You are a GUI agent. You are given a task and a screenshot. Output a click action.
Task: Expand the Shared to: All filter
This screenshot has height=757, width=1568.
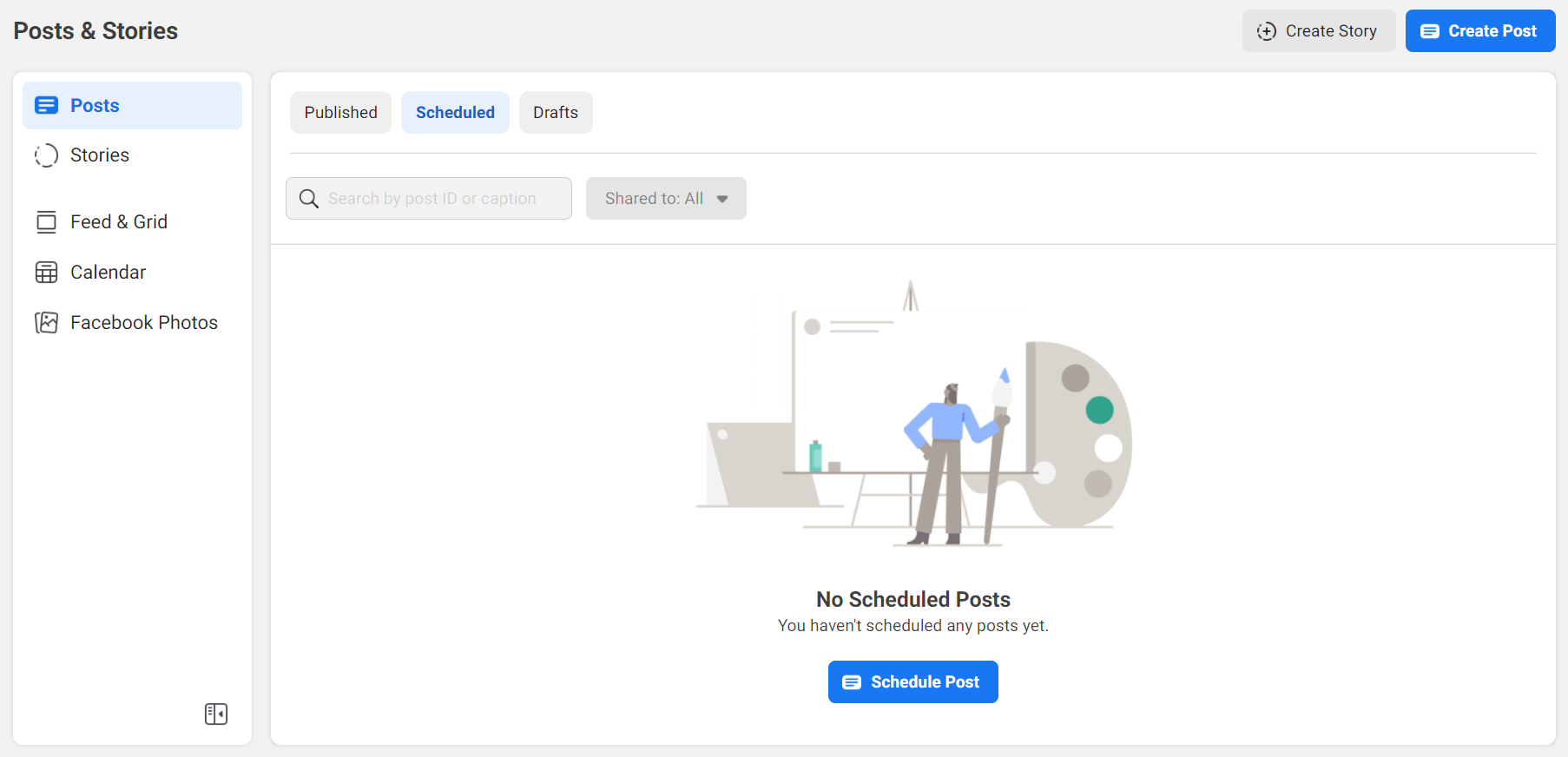pyautogui.click(x=666, y=198)
